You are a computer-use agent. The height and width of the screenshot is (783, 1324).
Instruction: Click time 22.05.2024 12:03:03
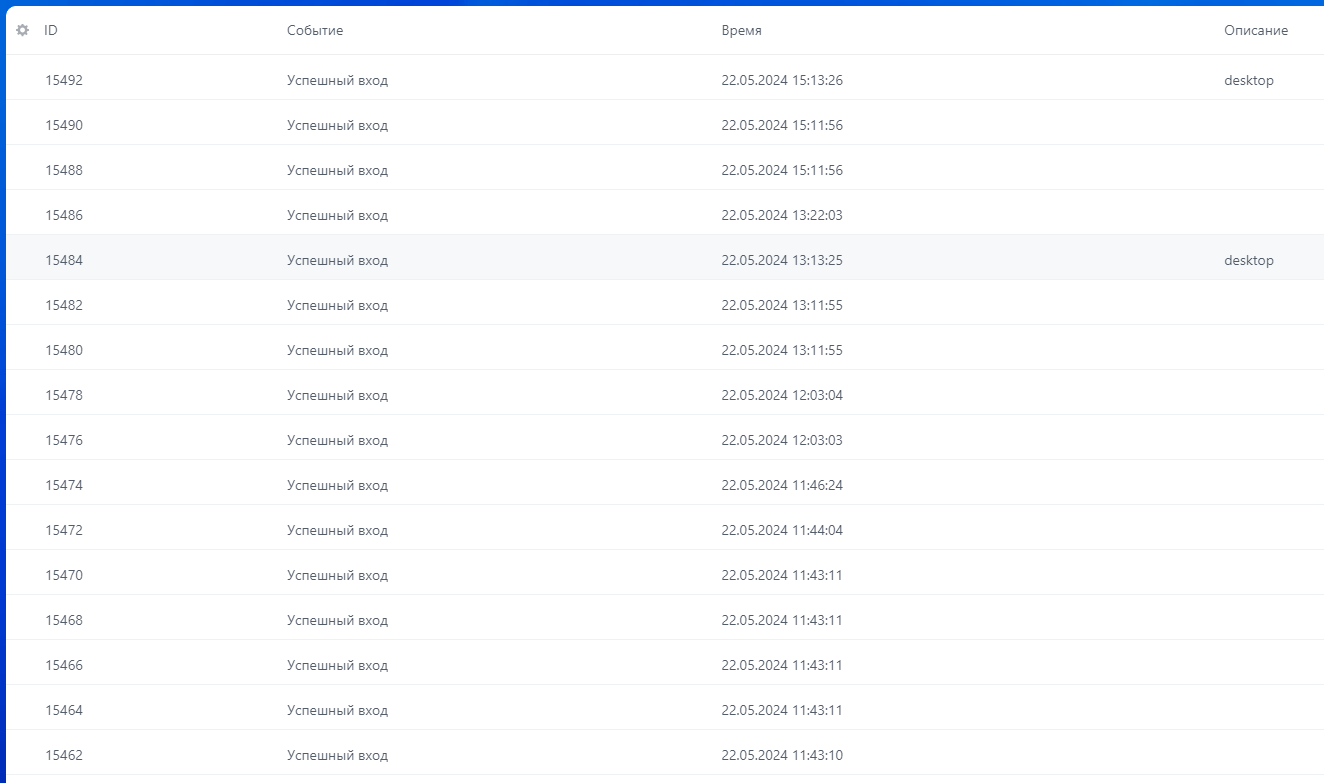[x=782, y=440]
